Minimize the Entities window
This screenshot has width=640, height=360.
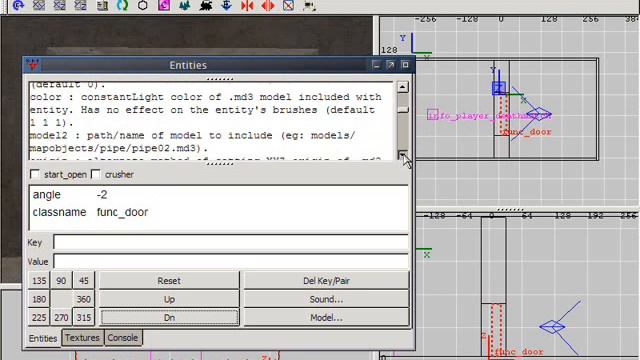[376, 65]
